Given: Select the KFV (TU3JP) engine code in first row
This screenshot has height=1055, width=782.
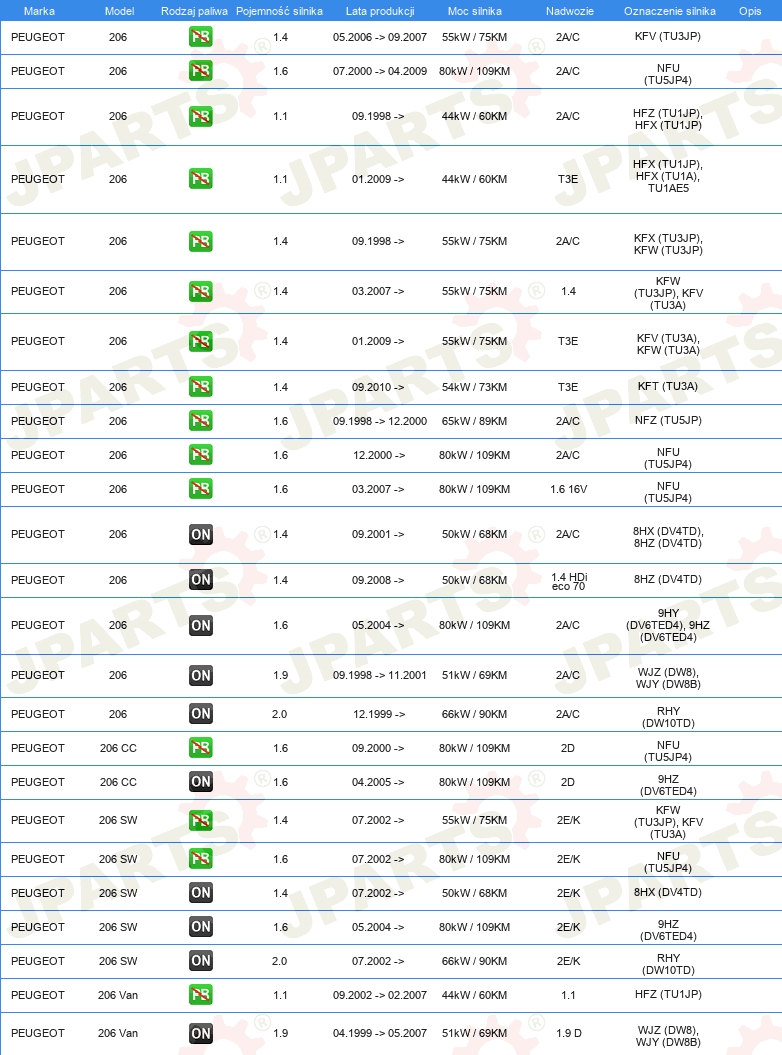Looking at the screenshot, I should [x=668, y=36].
